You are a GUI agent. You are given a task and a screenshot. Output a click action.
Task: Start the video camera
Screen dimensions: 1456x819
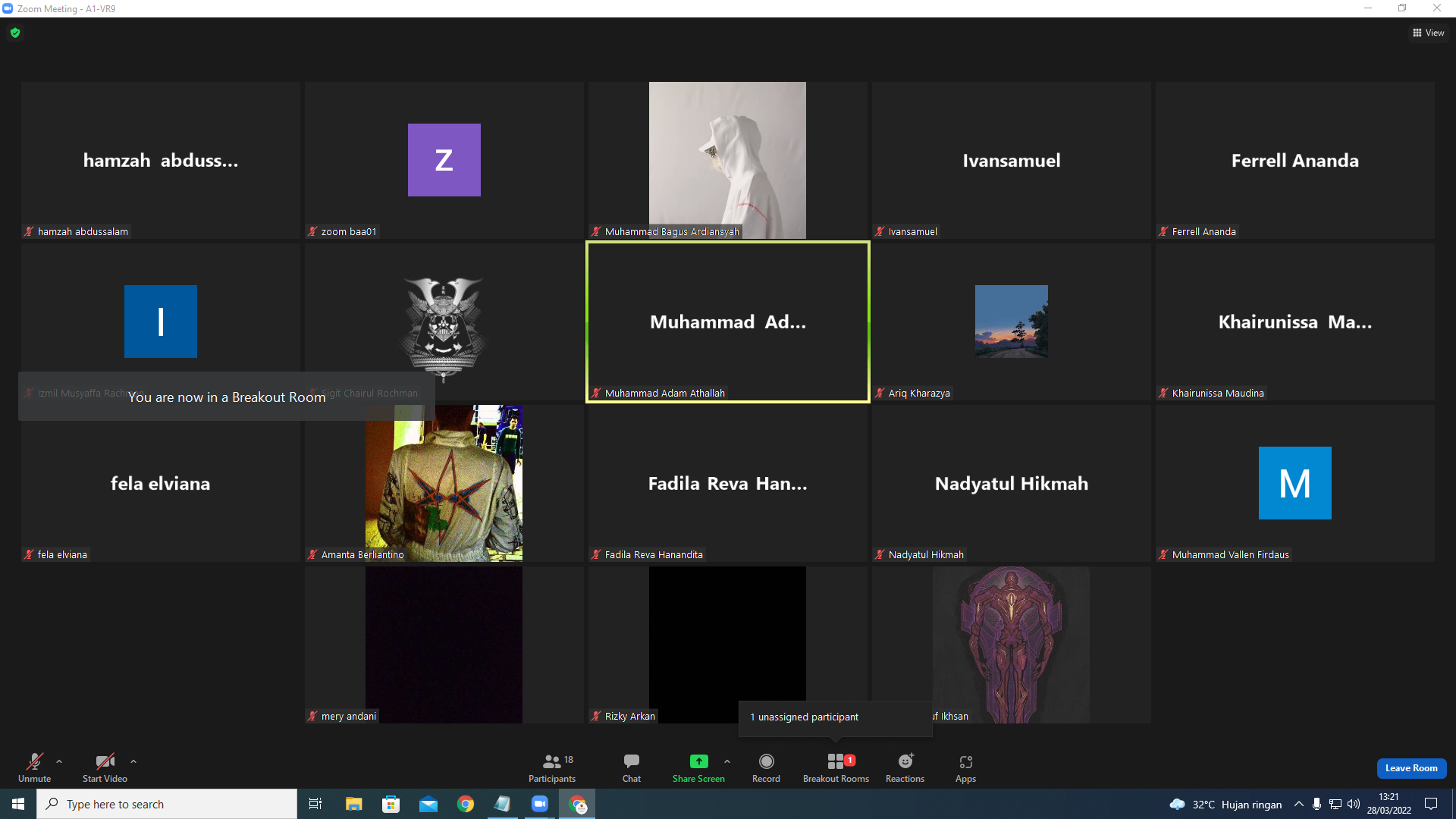coord(105,767)
